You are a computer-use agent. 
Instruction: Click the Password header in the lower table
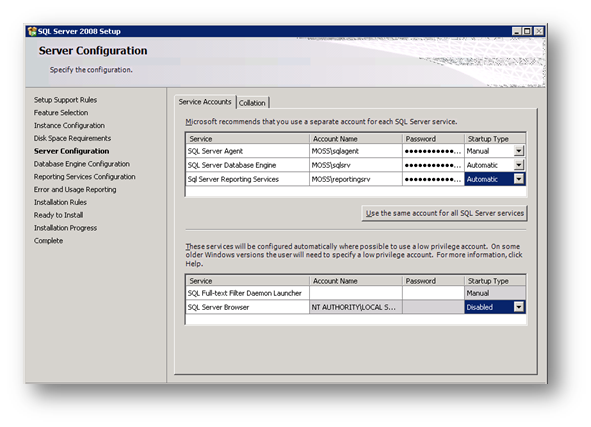(433, 281)
